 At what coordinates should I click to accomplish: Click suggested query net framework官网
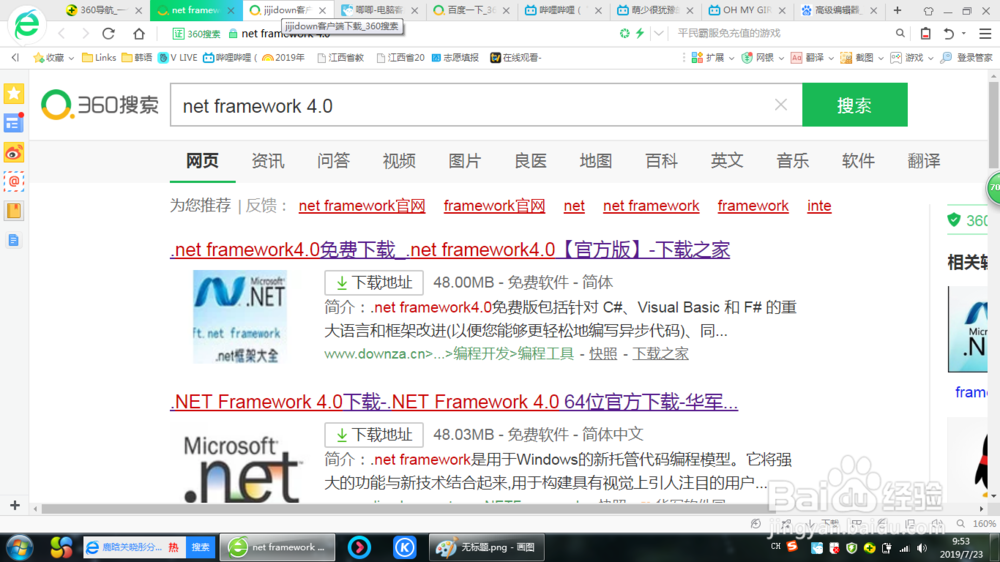(x=362, y=205)
